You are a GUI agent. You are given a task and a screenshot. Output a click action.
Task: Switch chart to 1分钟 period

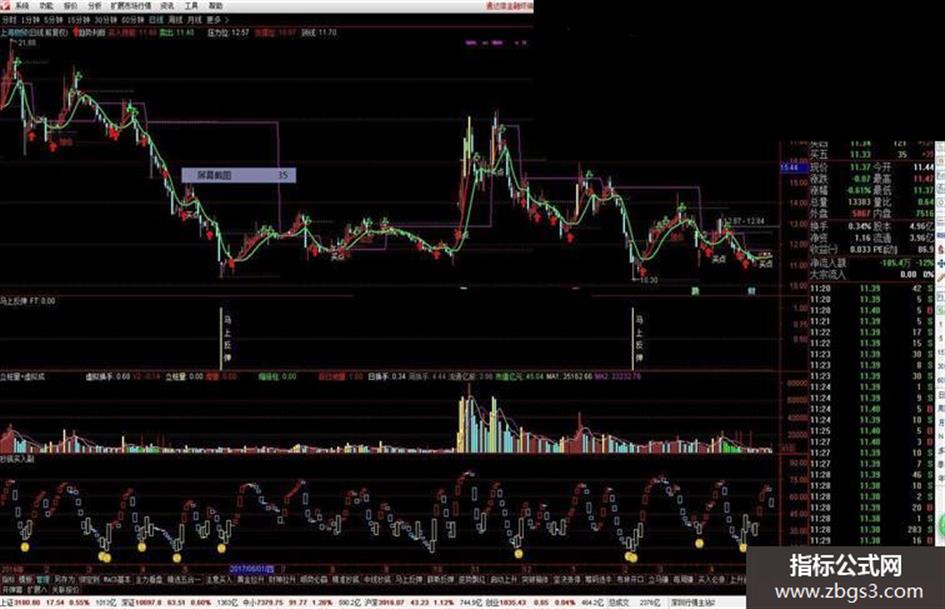point(30,20)
